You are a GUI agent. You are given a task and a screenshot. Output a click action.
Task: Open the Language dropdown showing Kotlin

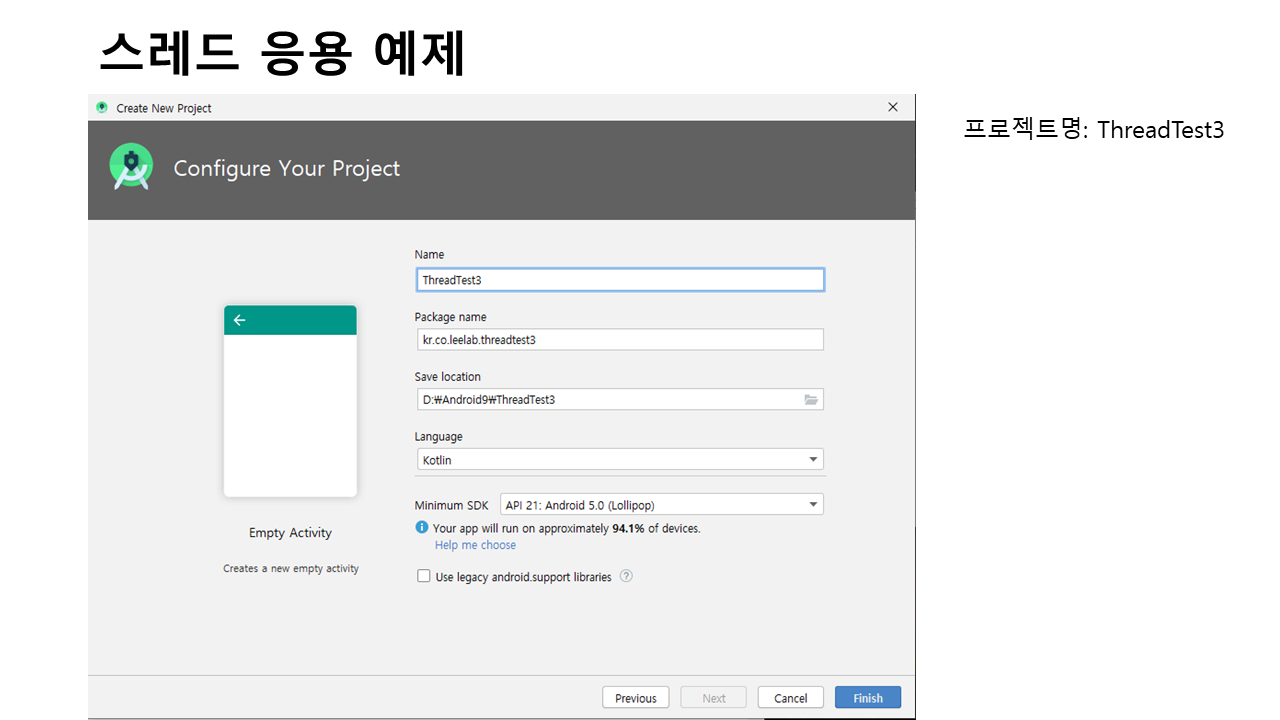tap(619, 460)
